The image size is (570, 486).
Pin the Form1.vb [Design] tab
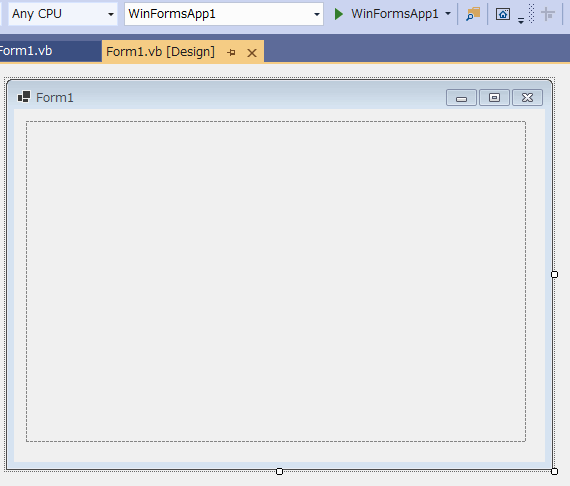[231, 53]
